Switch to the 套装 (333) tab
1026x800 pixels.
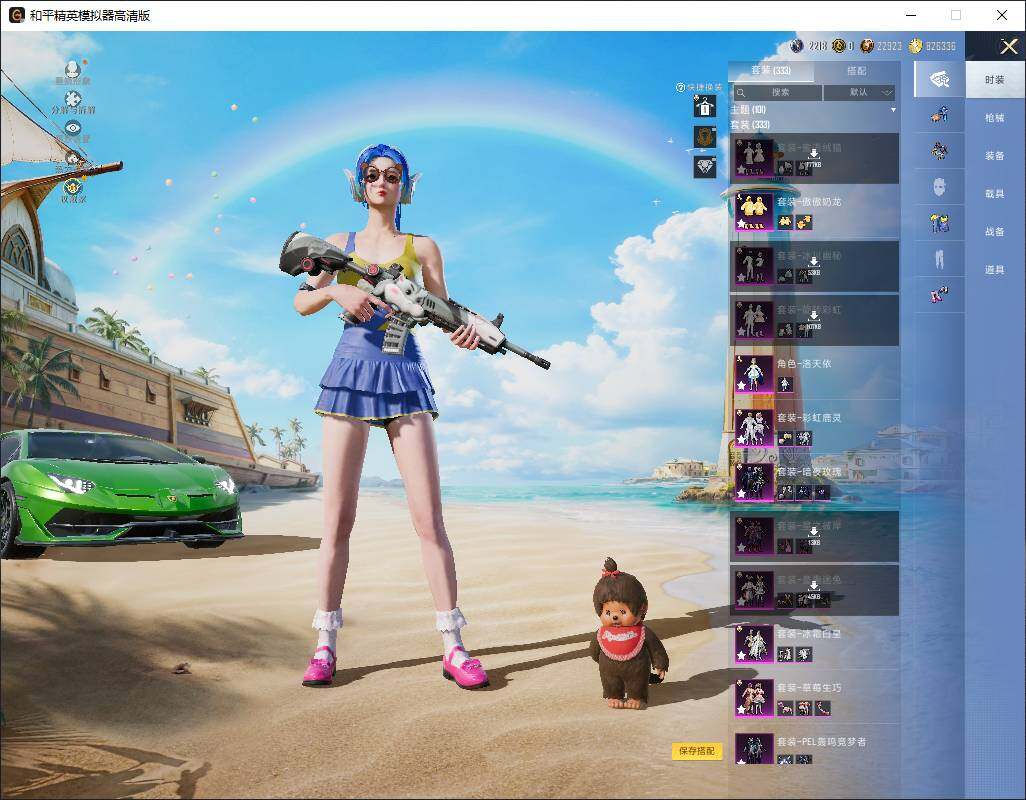point(771,71)
